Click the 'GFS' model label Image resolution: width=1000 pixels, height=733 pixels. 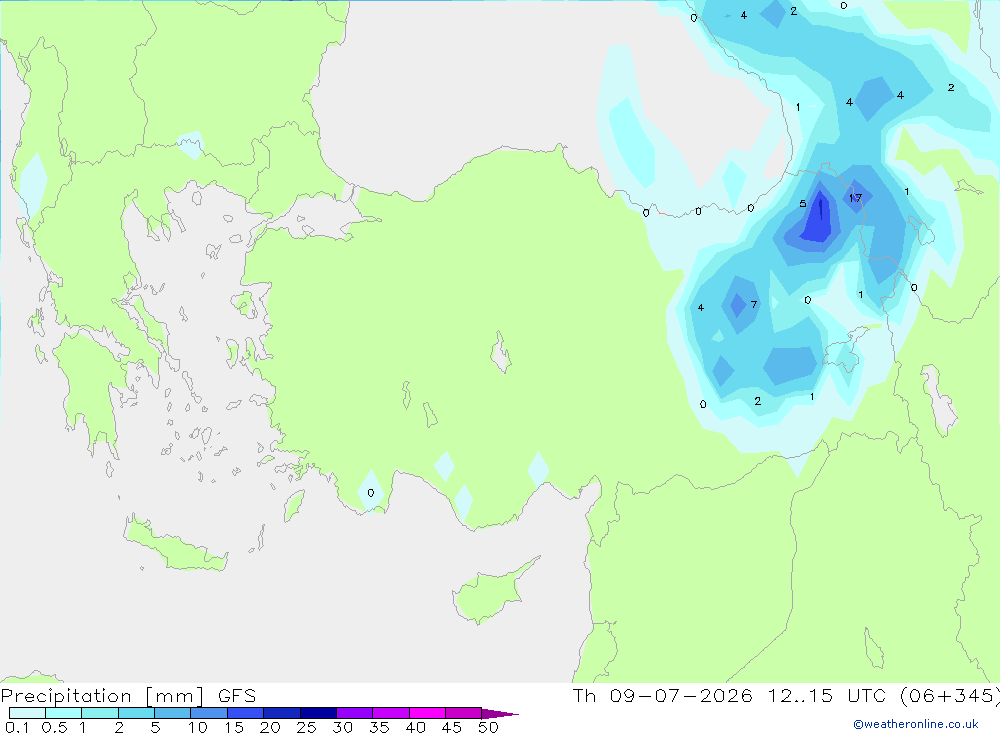[237, 696]
